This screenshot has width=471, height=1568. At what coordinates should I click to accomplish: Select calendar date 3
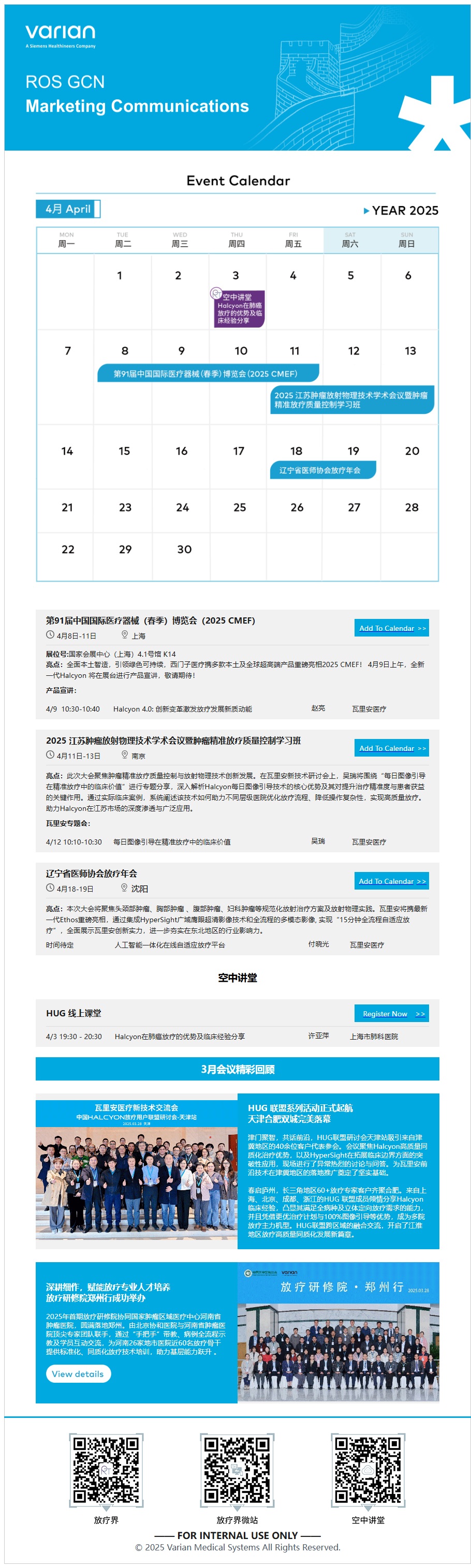236,275
